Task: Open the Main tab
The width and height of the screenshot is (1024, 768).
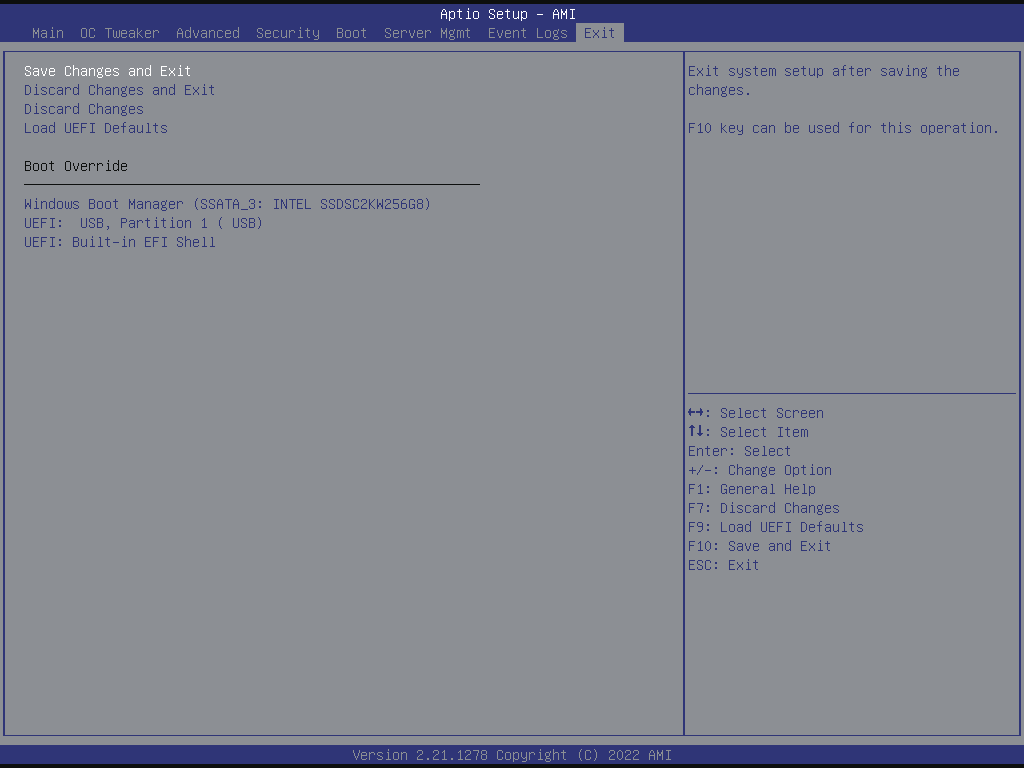Action: 48,33
